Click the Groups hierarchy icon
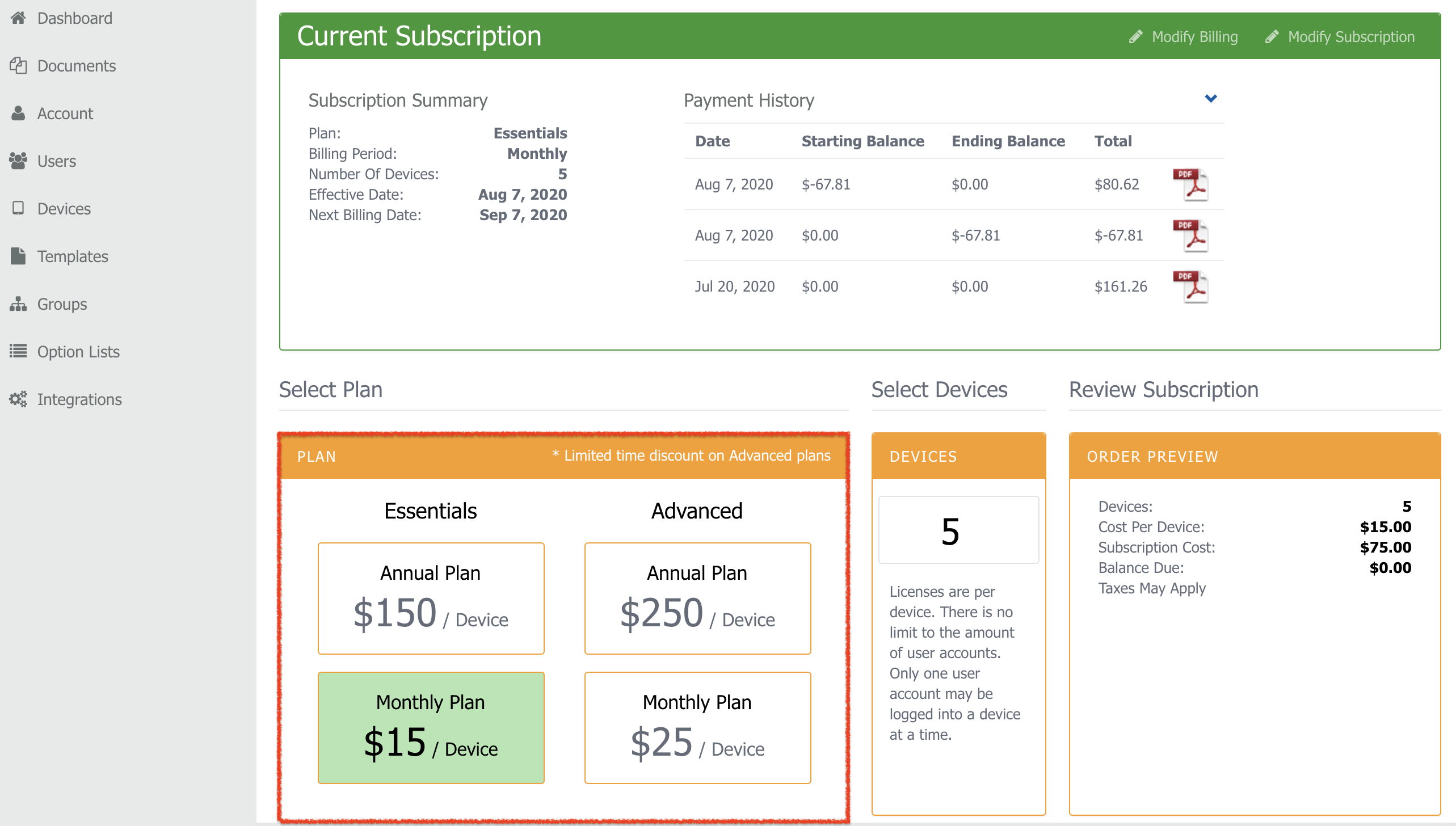This screenshot has height=826, width=1456. (19, 304)
